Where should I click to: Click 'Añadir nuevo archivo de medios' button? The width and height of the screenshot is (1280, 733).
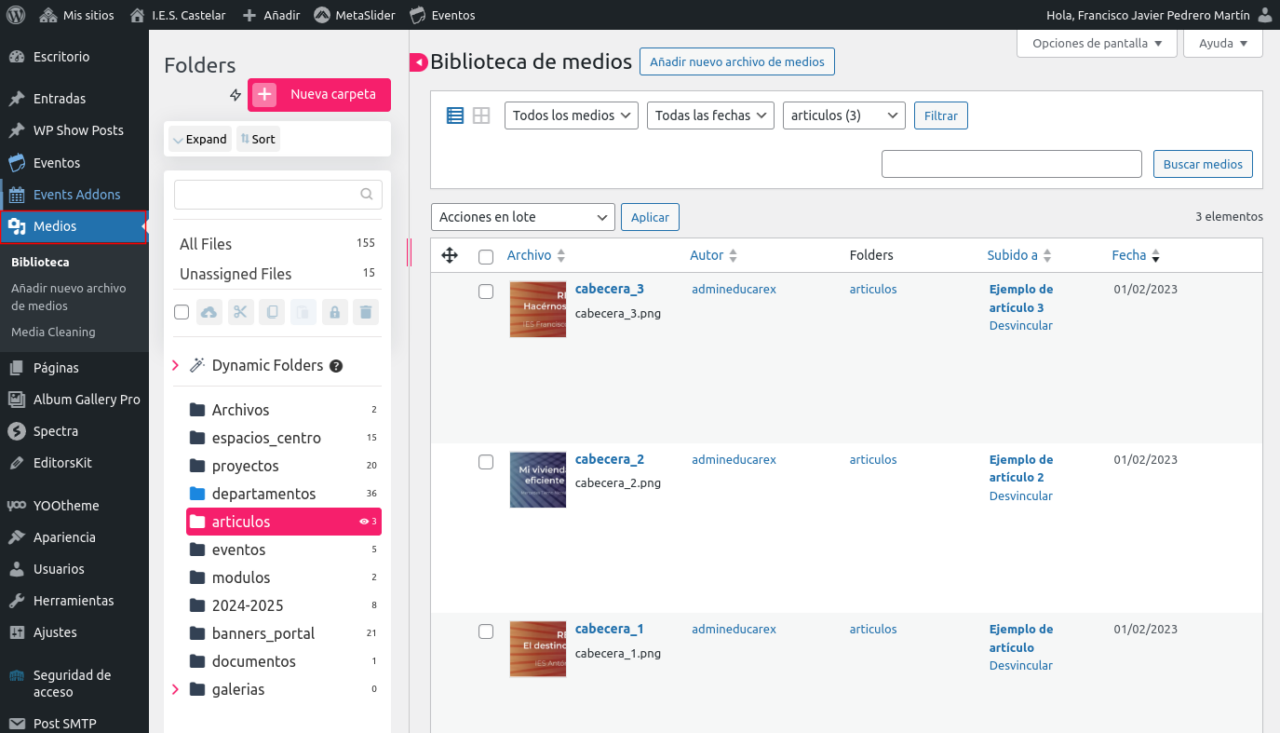737,62
